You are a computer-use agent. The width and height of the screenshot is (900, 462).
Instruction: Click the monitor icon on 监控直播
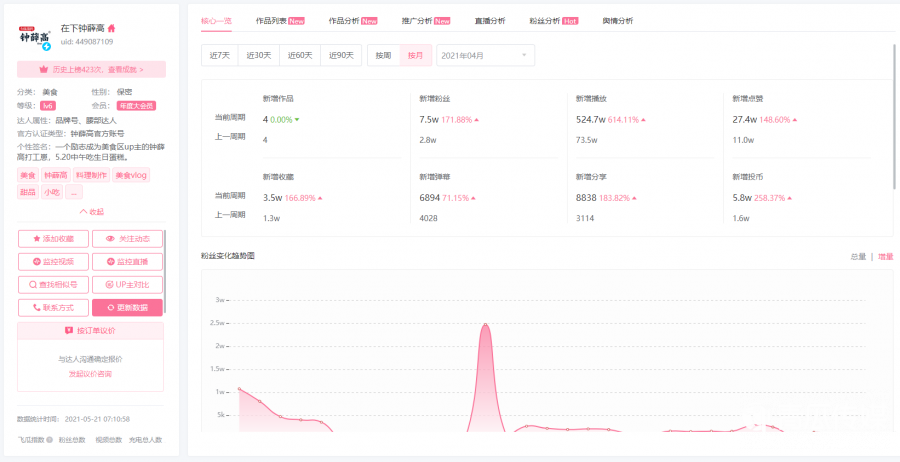110,262
